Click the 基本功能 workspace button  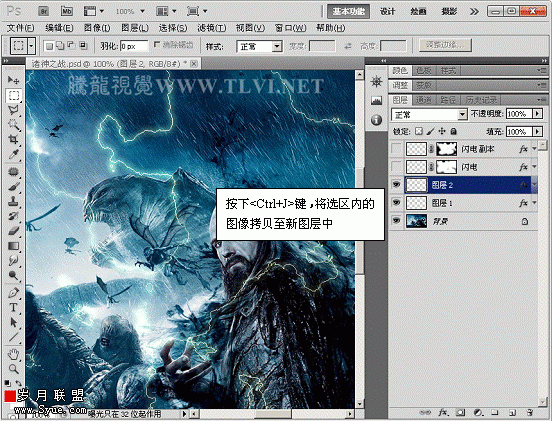[x=349, y=11]
